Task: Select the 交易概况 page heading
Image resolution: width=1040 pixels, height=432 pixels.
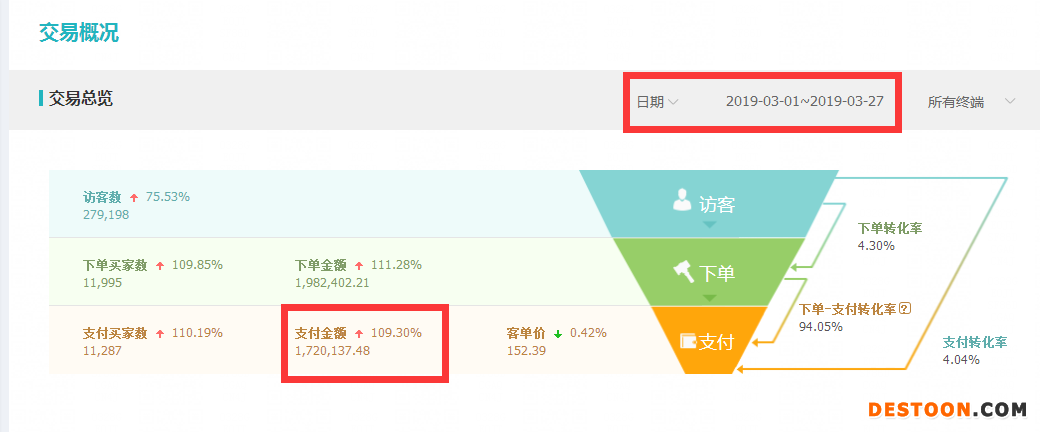Action: pyautogui.click(x=79, y=32)
